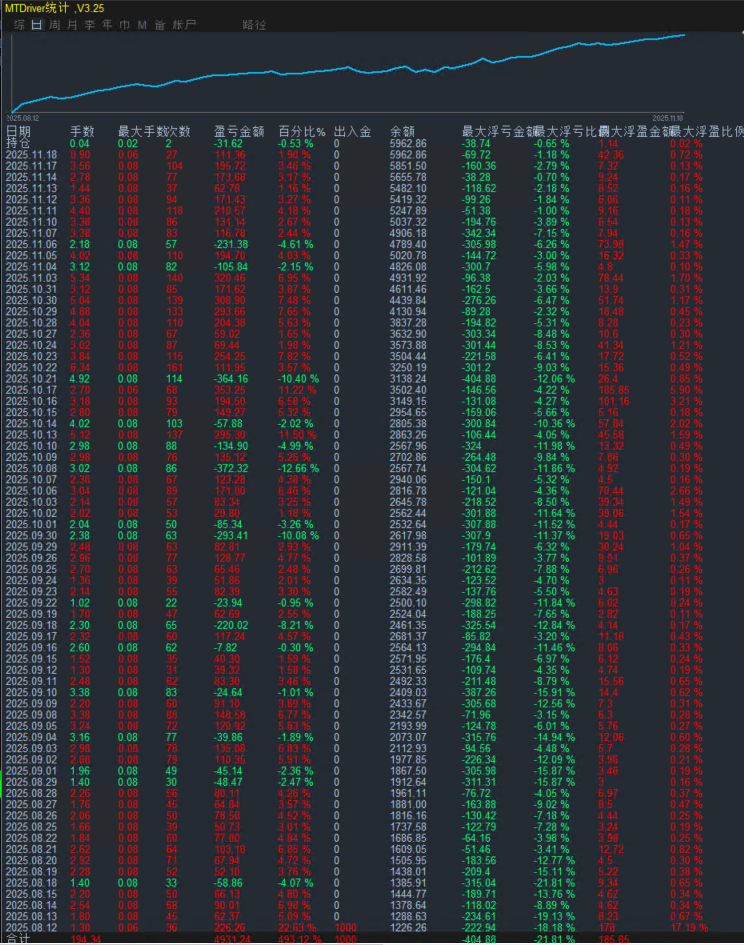Open the 周 weekly statistics tab
The height and width of the screenshot is (945, 744).
pos(55,25)
